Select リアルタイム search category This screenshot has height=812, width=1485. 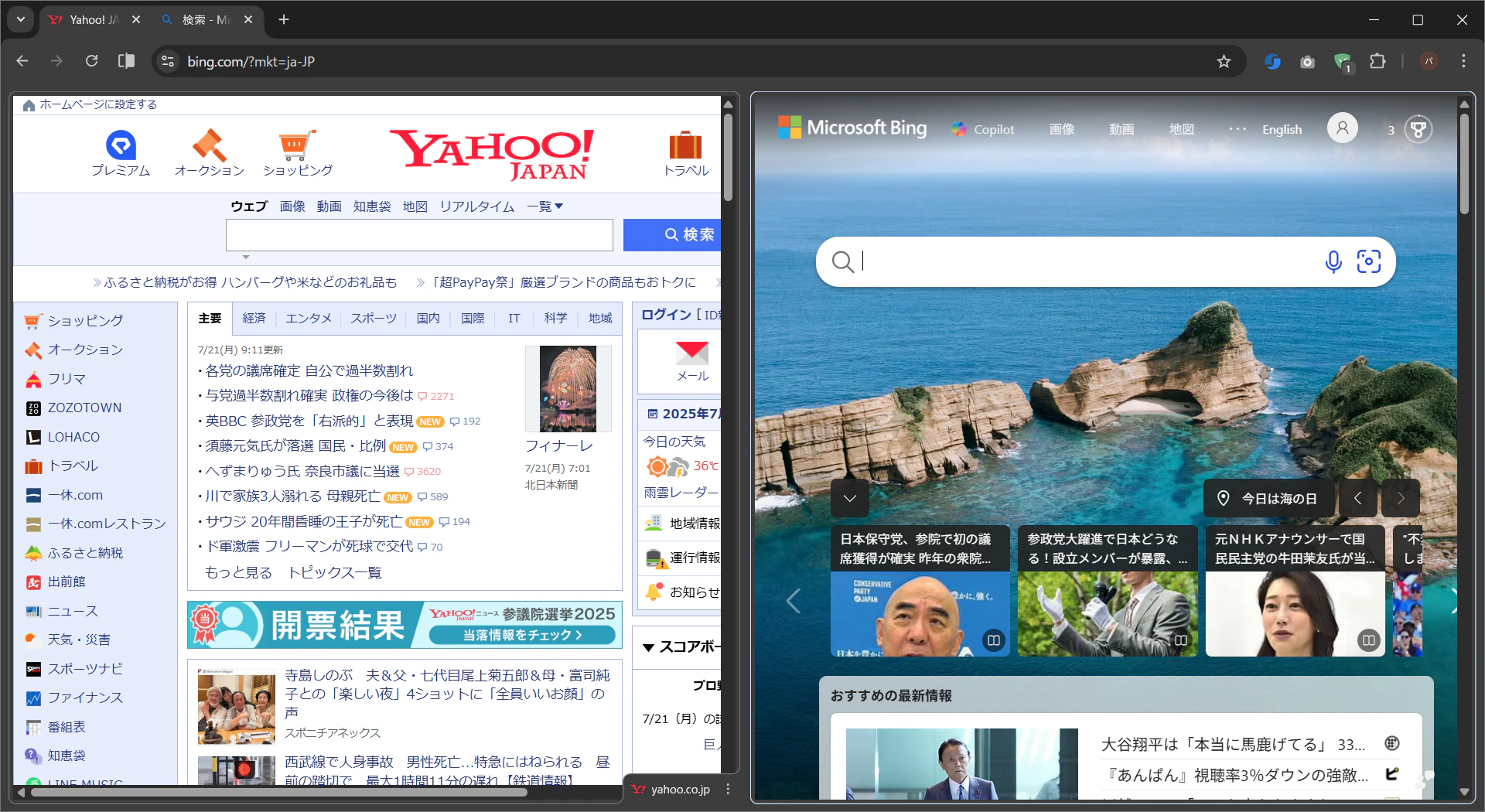click(477, 206)
